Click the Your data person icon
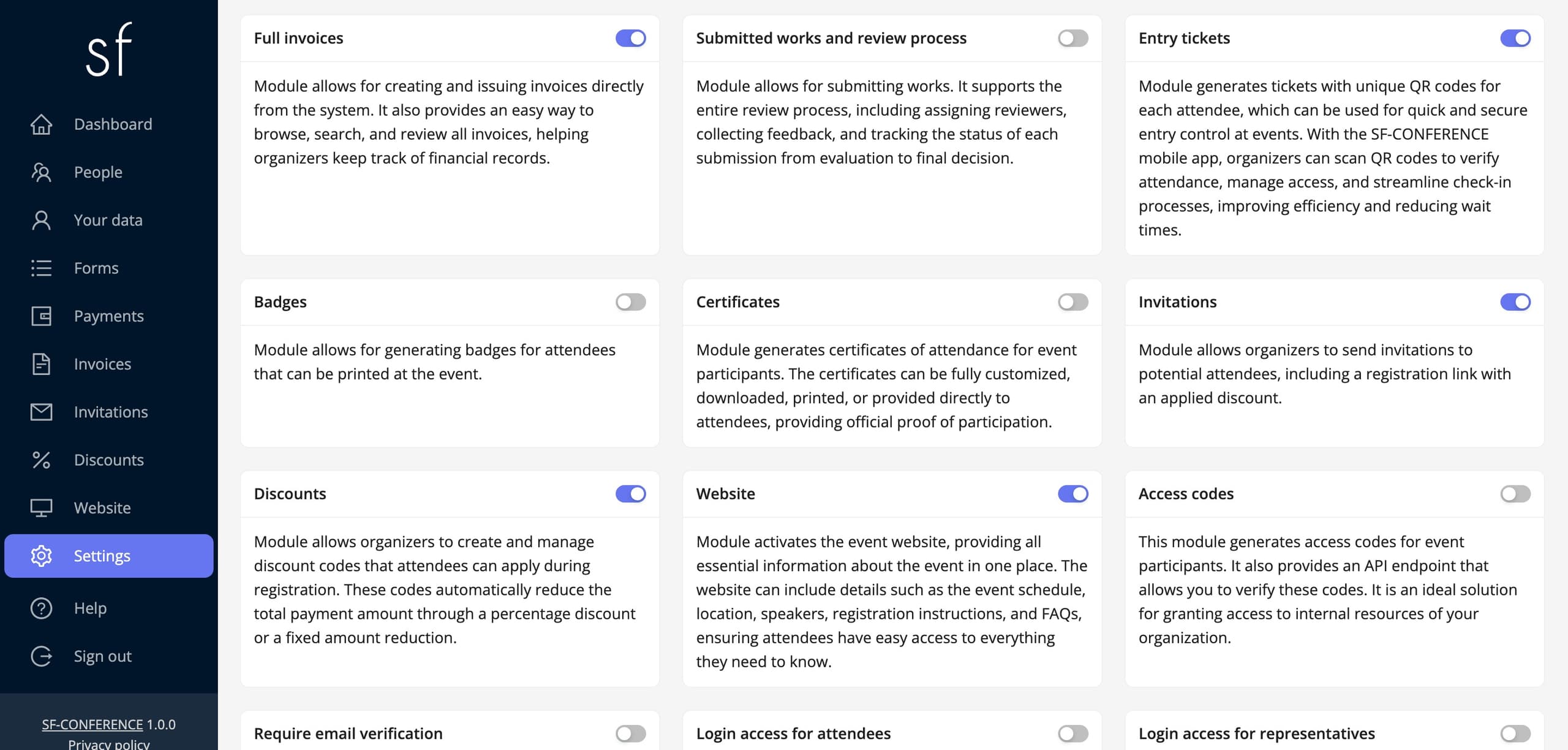The image size is (1568, 750). [x=41, y=220]
